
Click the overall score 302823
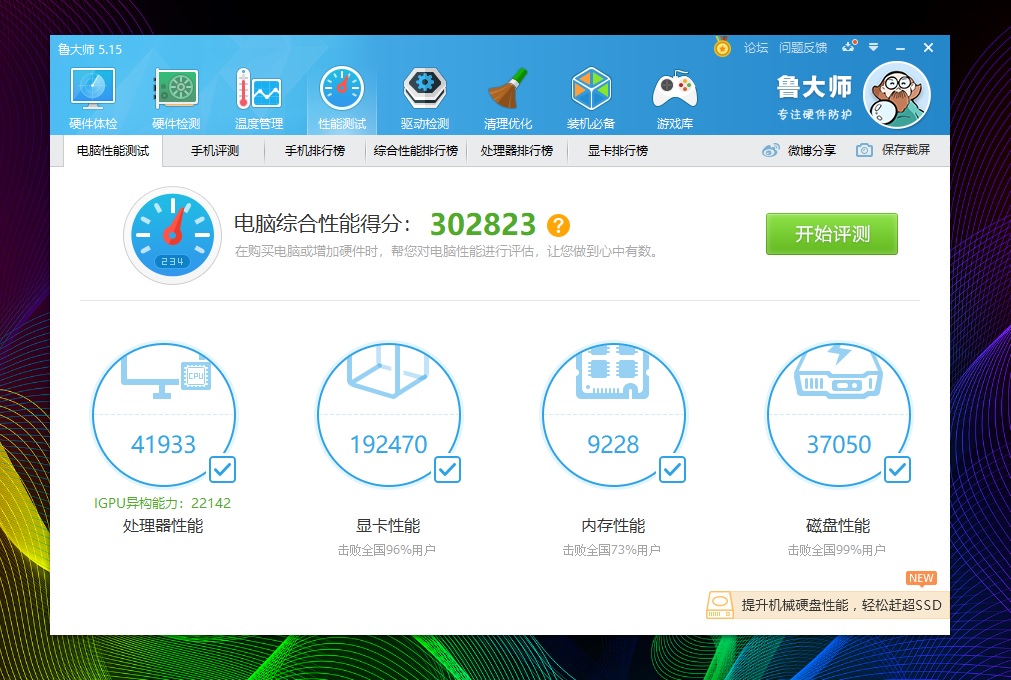click(x=483, y=225)
